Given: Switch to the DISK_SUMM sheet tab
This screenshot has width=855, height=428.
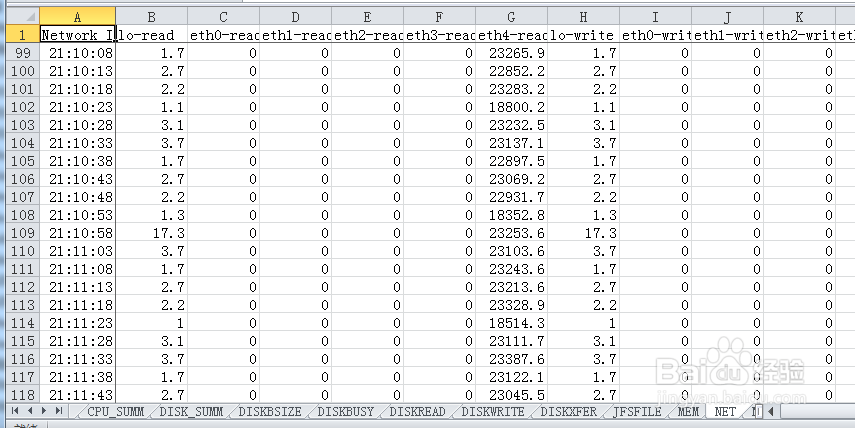Looking at the screenshot, I should click(x=191, y=412).
